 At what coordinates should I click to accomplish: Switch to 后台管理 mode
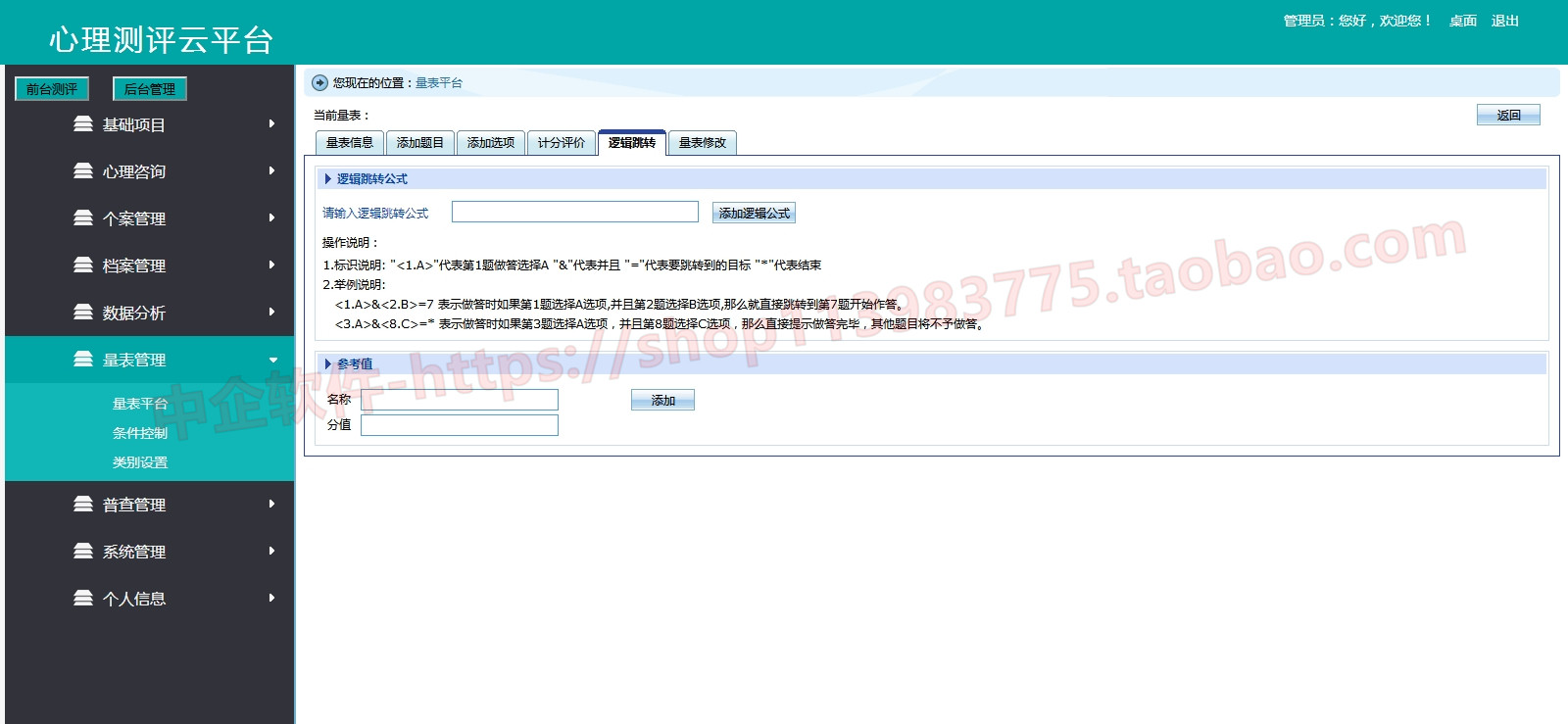coord(150,89)
